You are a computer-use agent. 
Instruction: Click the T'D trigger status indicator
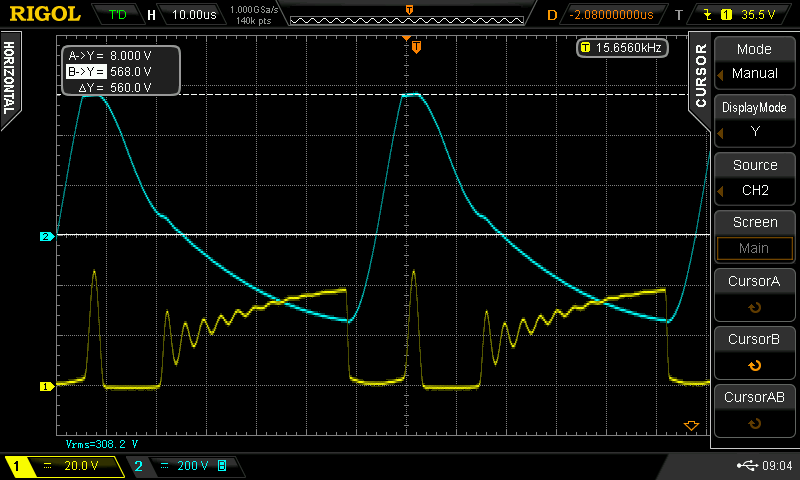117,15
